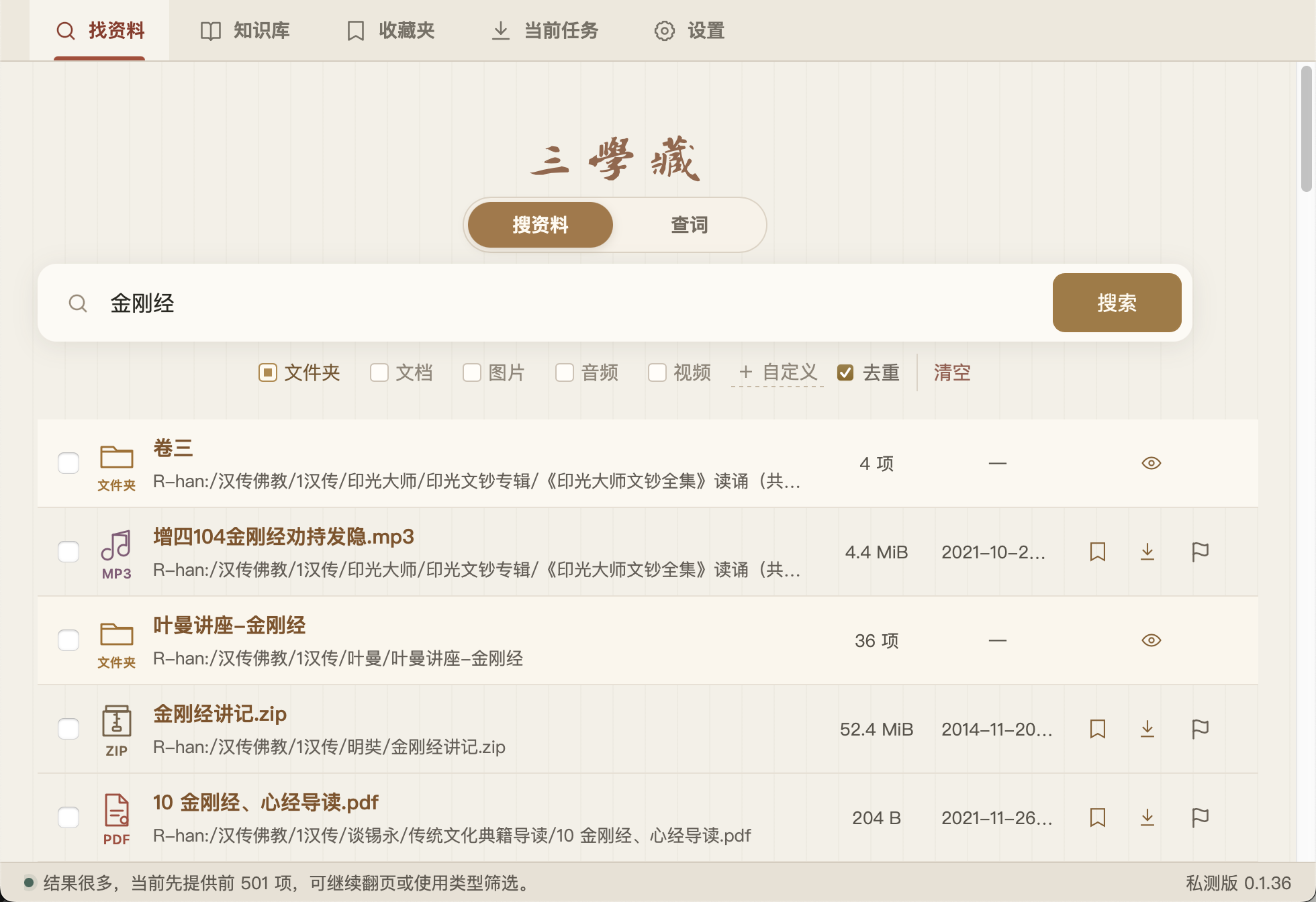
Task: Click the folder icon of 叶曼讲座-金刚经
Action: point(117,634)
